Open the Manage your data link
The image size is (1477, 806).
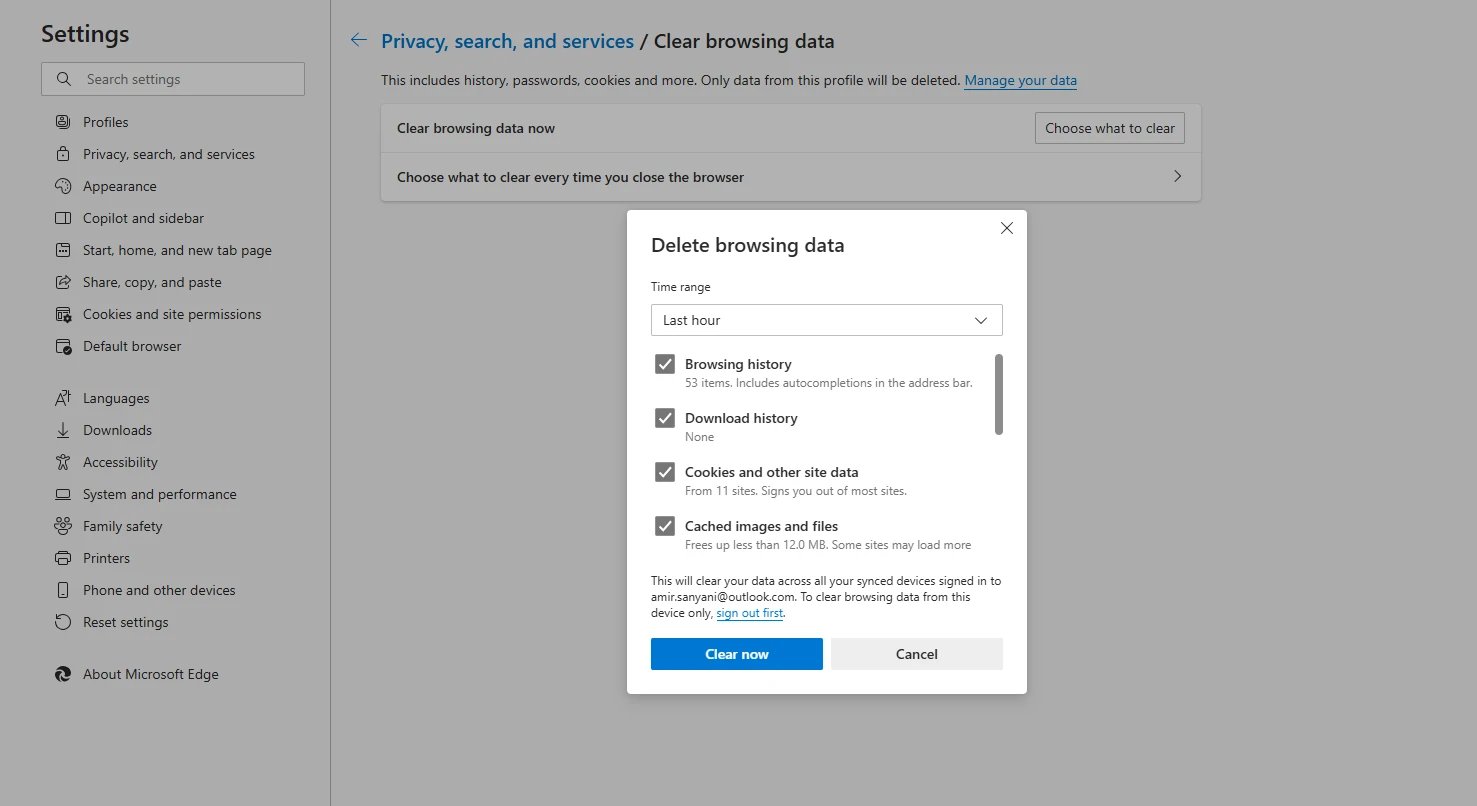pyautogui.click(x=1021, y=80)
